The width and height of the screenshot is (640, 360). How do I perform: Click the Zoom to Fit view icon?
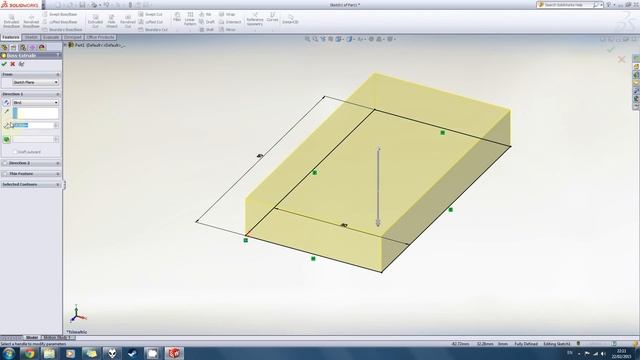pyautogui.click(x=307, y=39)
